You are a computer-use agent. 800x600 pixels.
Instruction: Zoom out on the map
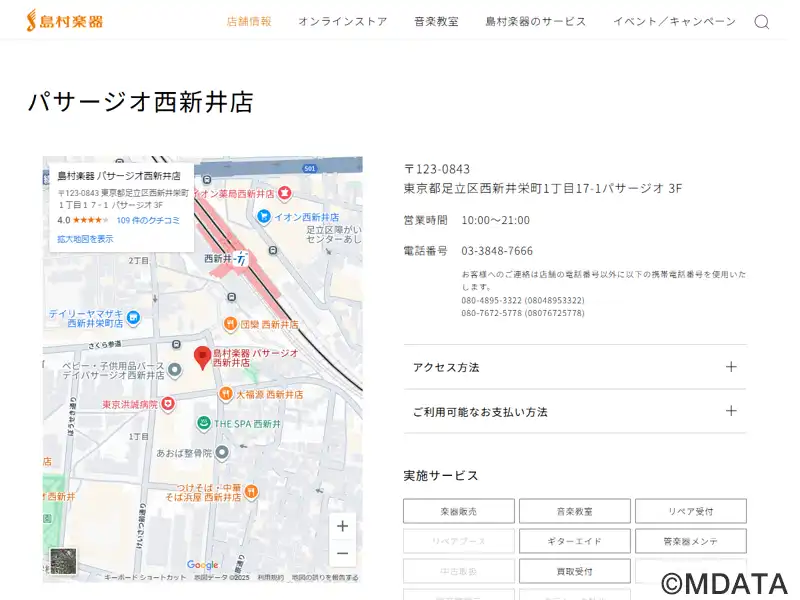click(x=342, y=553)
